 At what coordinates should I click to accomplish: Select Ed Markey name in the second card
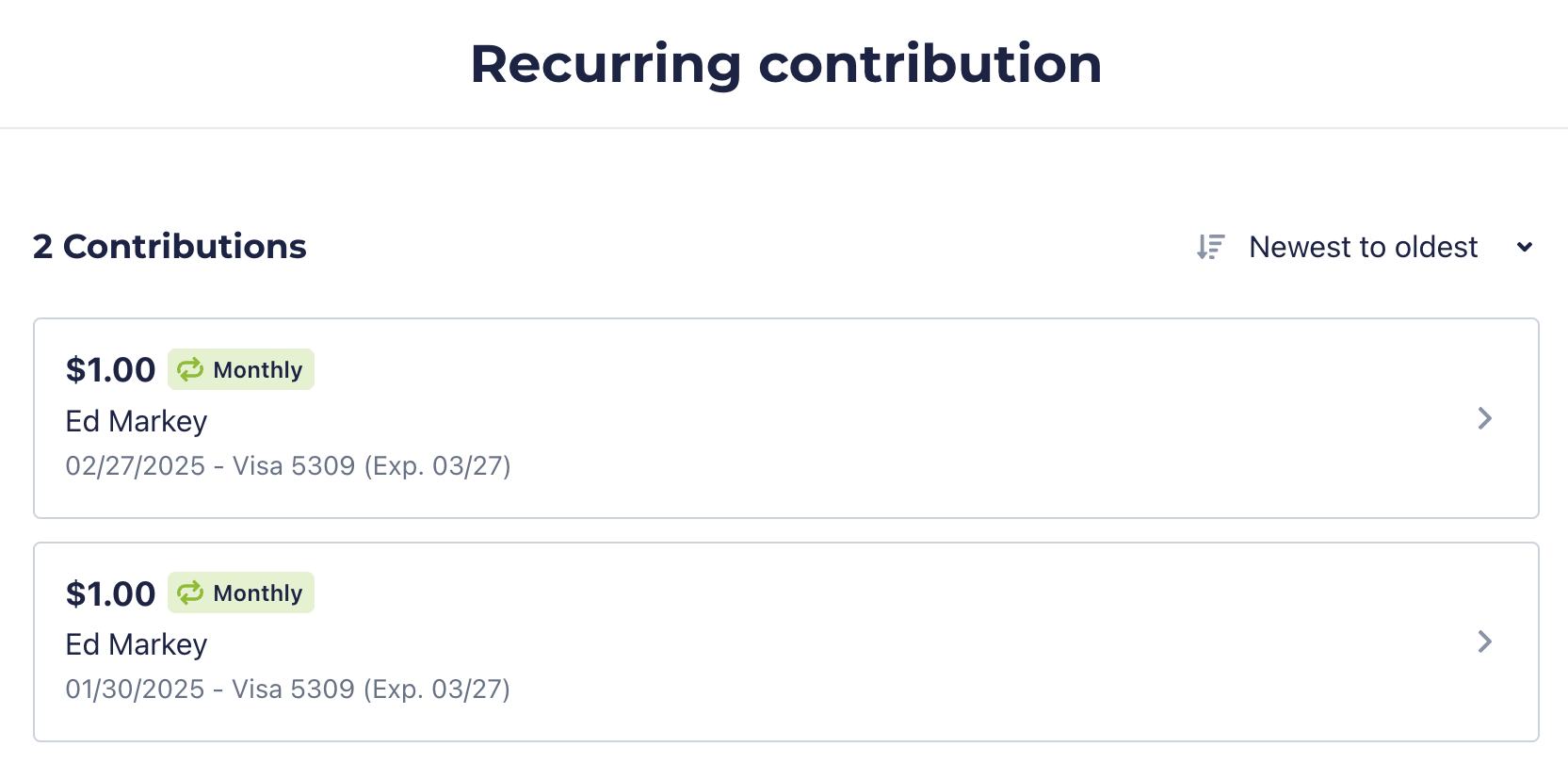[x=137, y=644]
